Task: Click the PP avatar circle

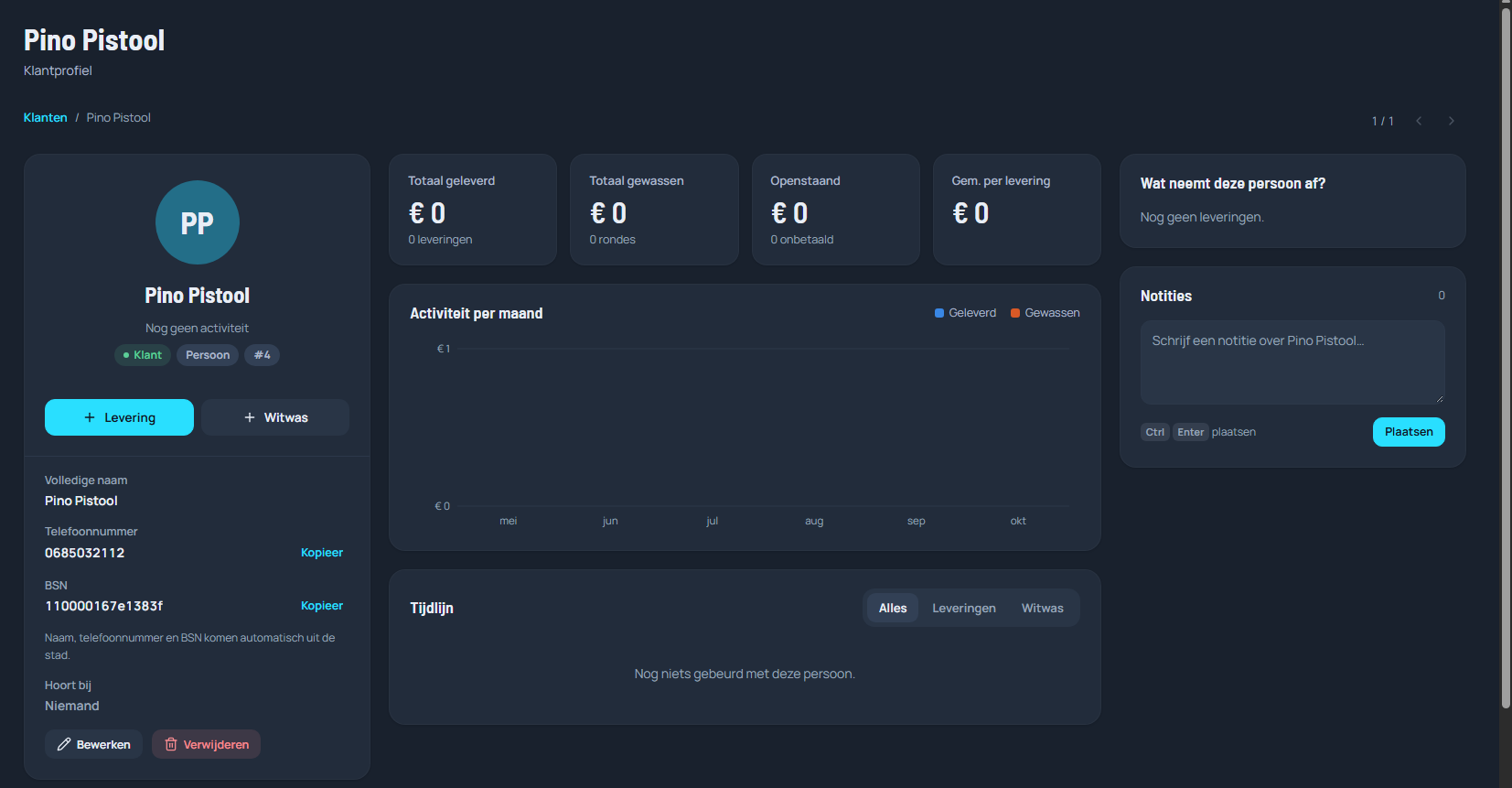Action: click(x=198, y=222)
